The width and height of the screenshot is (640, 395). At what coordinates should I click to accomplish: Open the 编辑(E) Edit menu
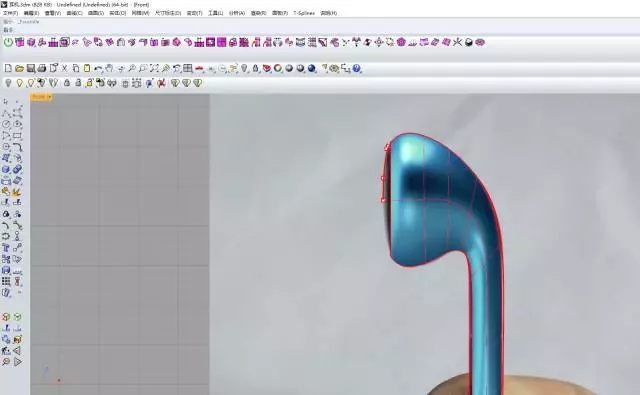tap(31, 13)
